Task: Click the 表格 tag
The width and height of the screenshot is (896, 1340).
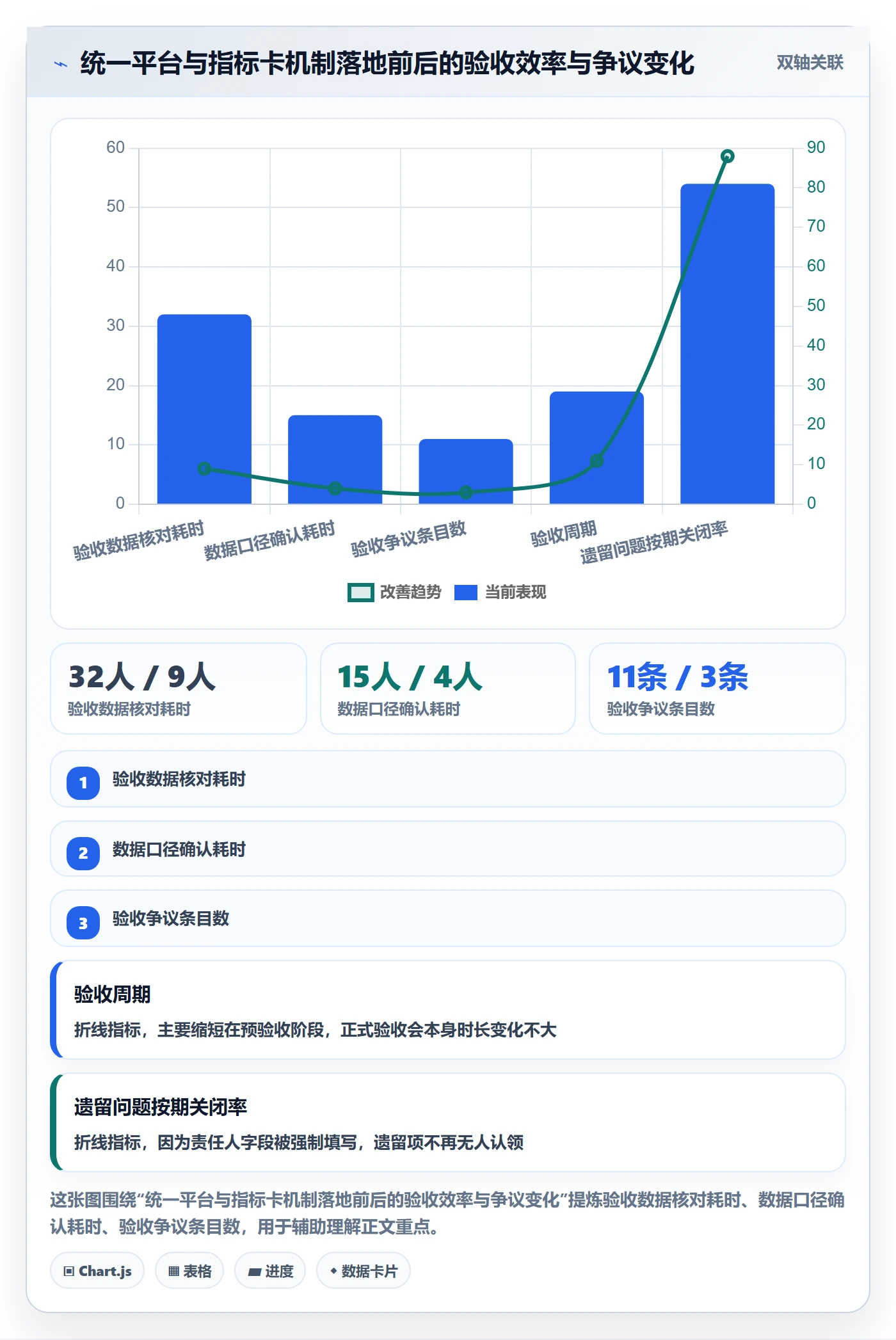Action: (x=189, y=1271)
